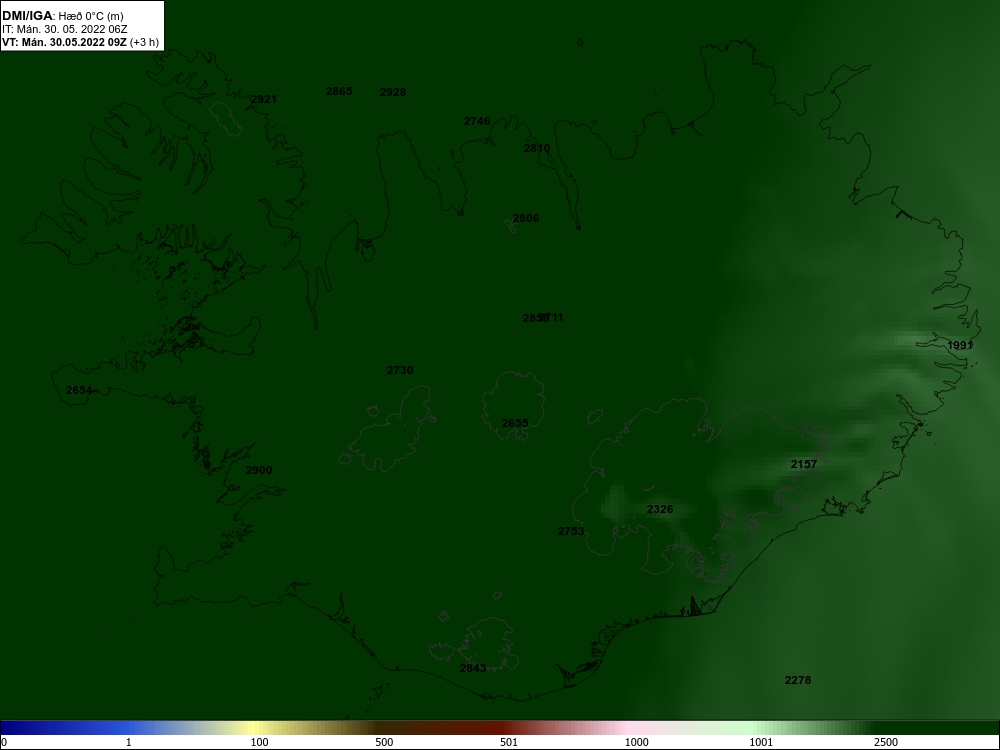This screenshot has height=750, width=1000.
Task: Click the map value 2843
Action: coord(473,668)
